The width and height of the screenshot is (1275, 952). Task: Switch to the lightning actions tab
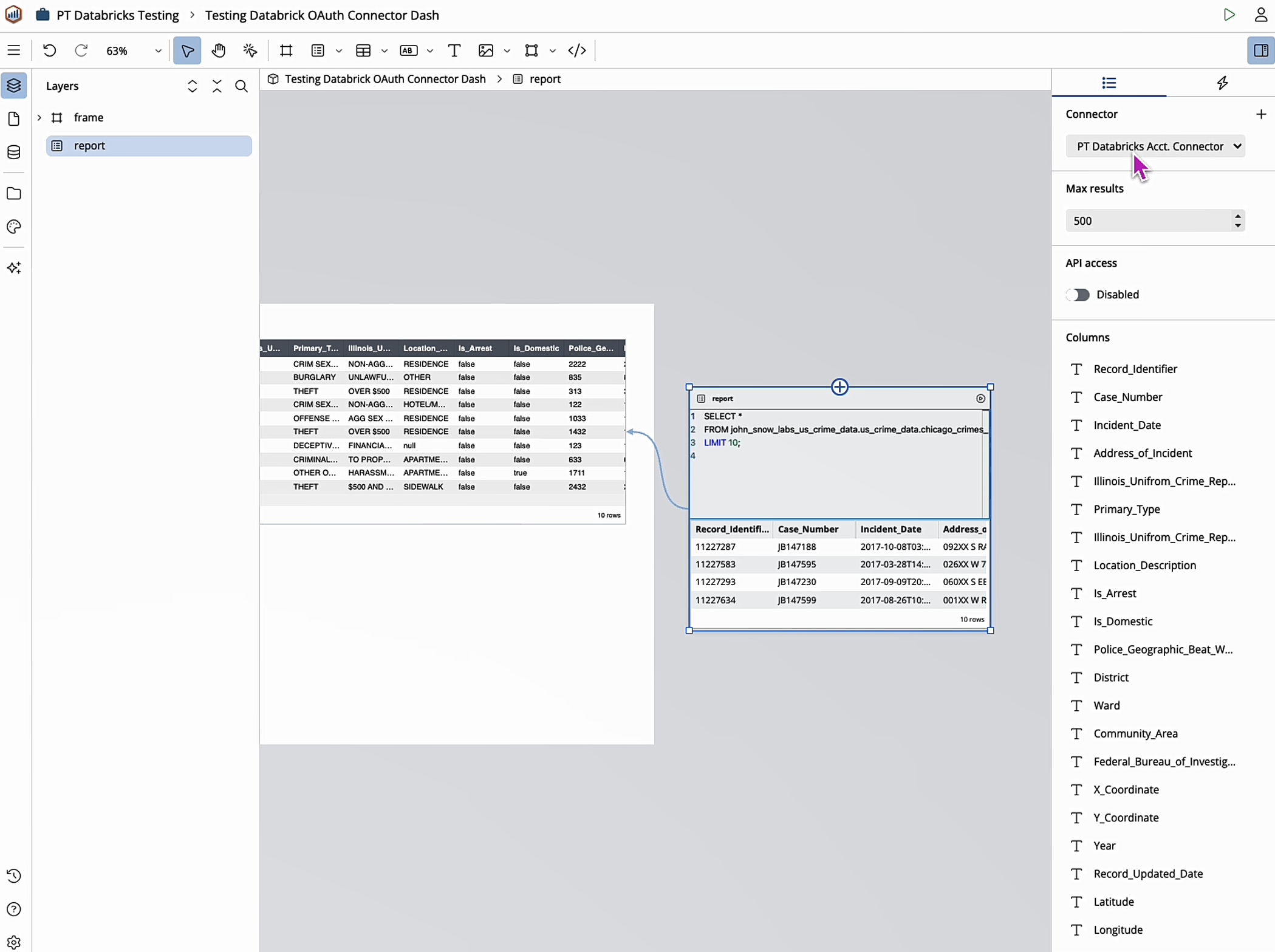click(x=1222, y=83)
